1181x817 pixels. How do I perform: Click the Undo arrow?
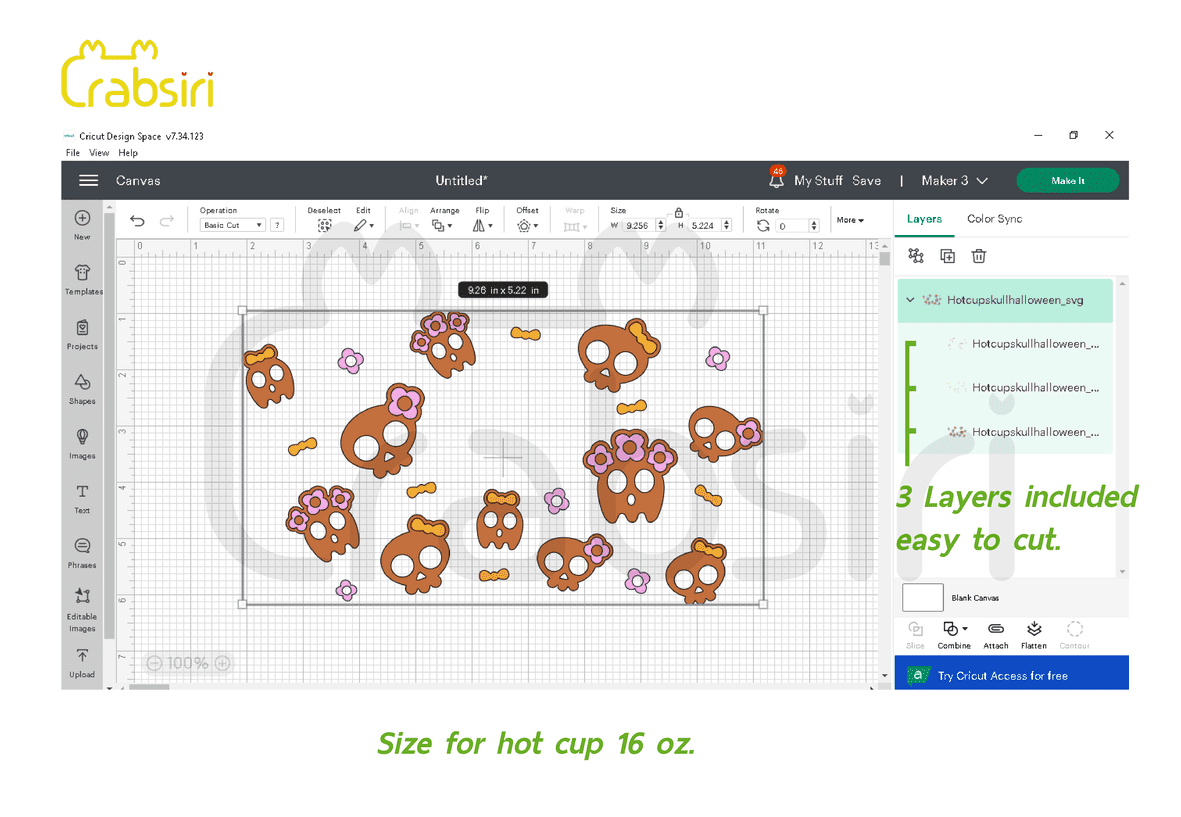click(138, 221)
